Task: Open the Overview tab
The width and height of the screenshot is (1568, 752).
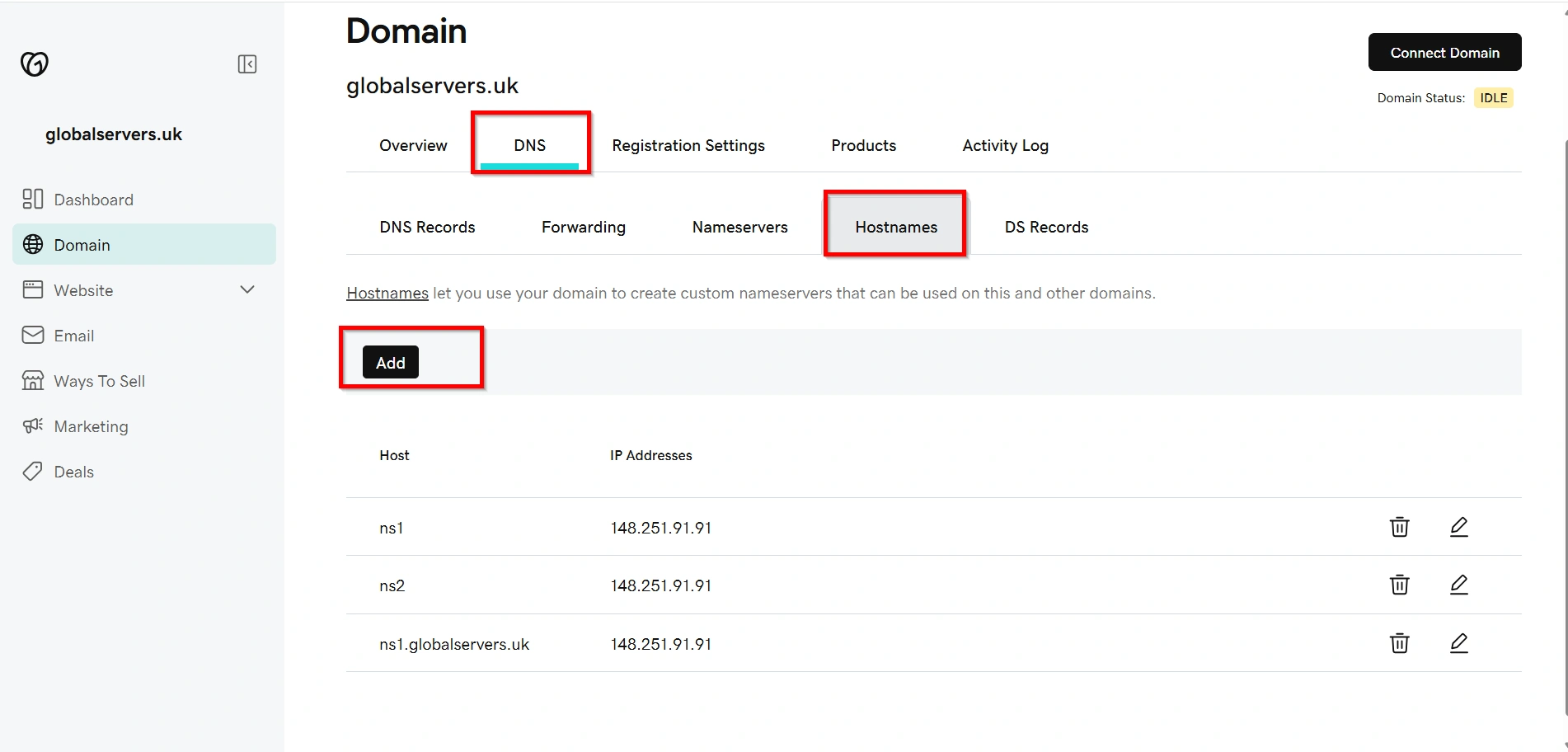Action: pos(413,145)
